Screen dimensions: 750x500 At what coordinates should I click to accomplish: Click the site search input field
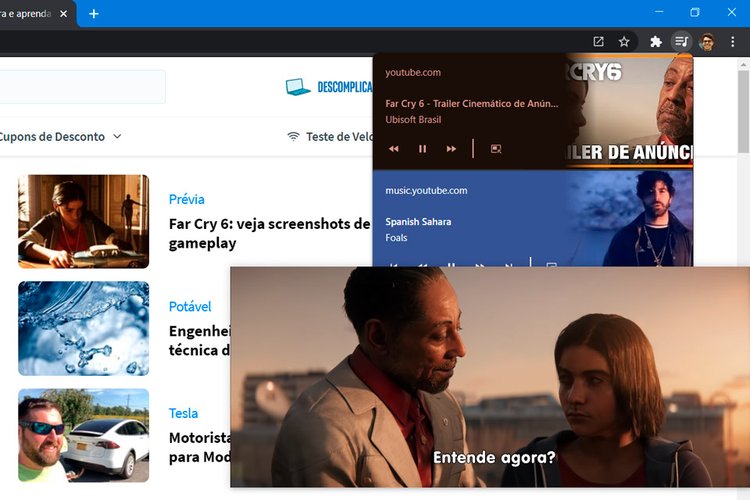tap(82, 87)
